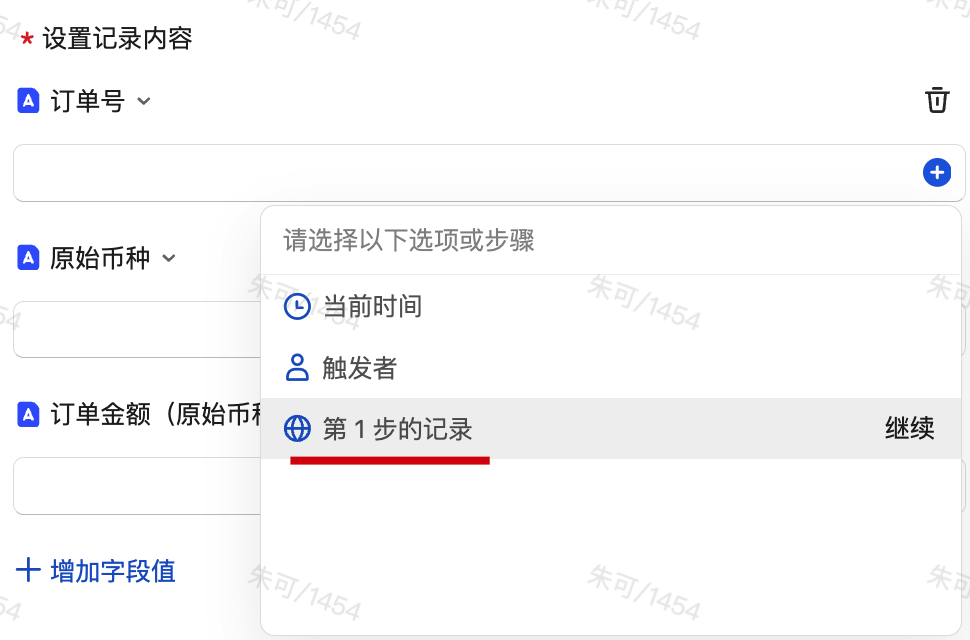The image size is (970, 640).
Task: Click the 订单金额 value input box
Action: click(x=135, y=486)
